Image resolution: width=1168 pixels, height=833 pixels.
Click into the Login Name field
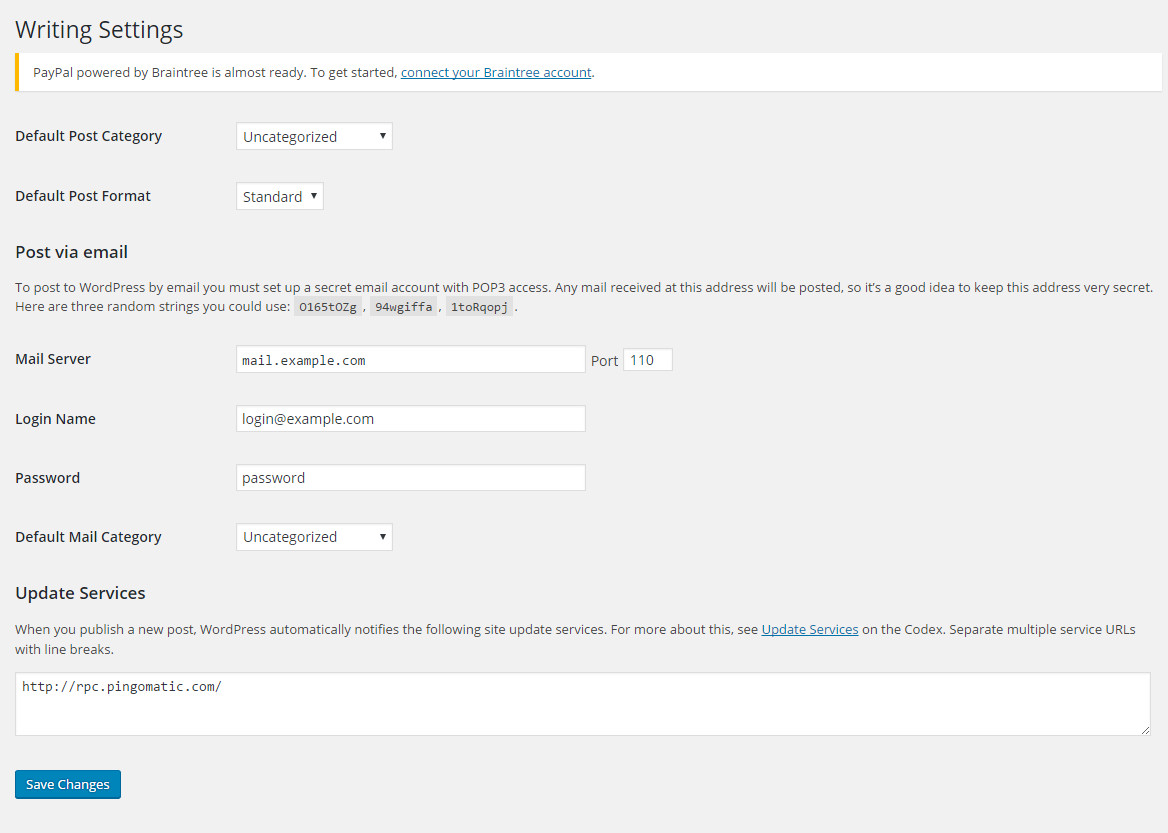point(410,419)
